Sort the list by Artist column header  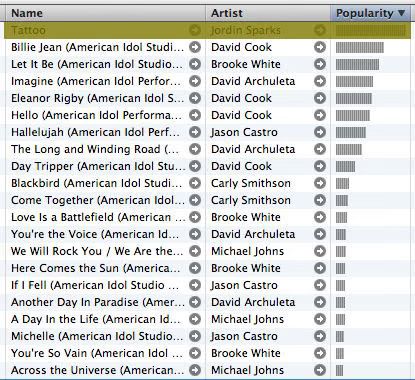[x=268, y=13]
